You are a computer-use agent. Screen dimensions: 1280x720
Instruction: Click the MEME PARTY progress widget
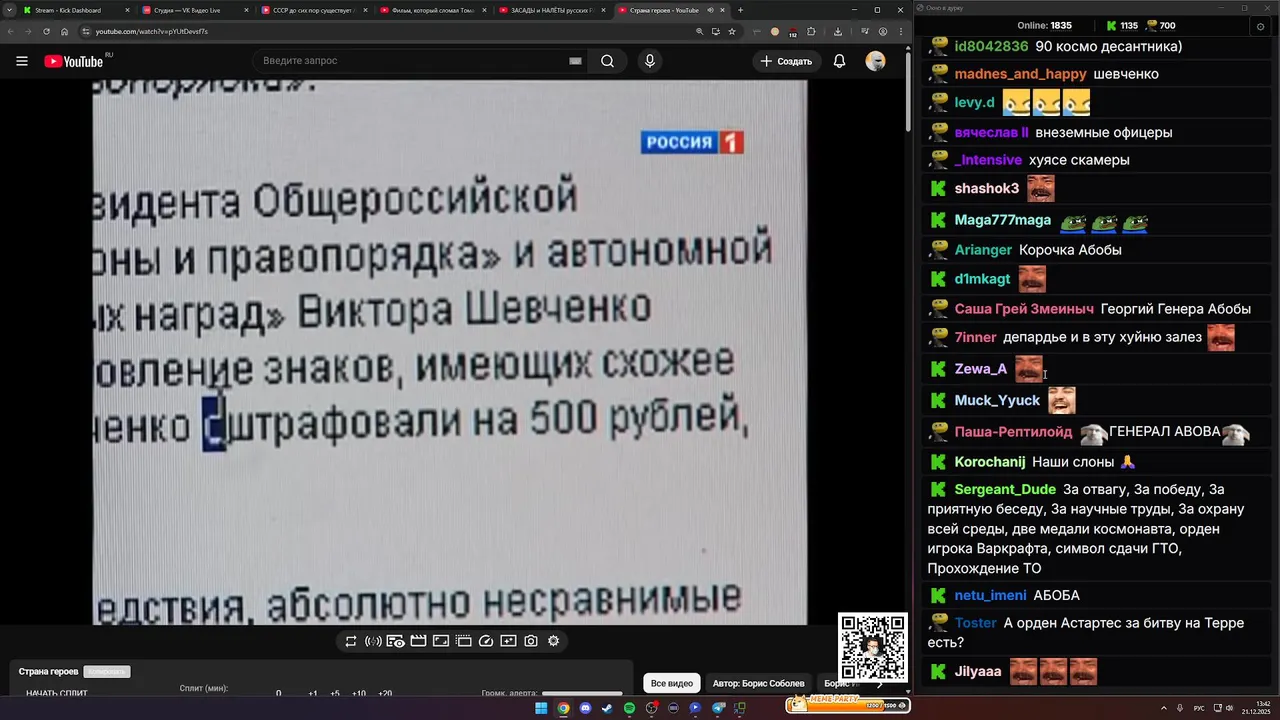point(848,705)
